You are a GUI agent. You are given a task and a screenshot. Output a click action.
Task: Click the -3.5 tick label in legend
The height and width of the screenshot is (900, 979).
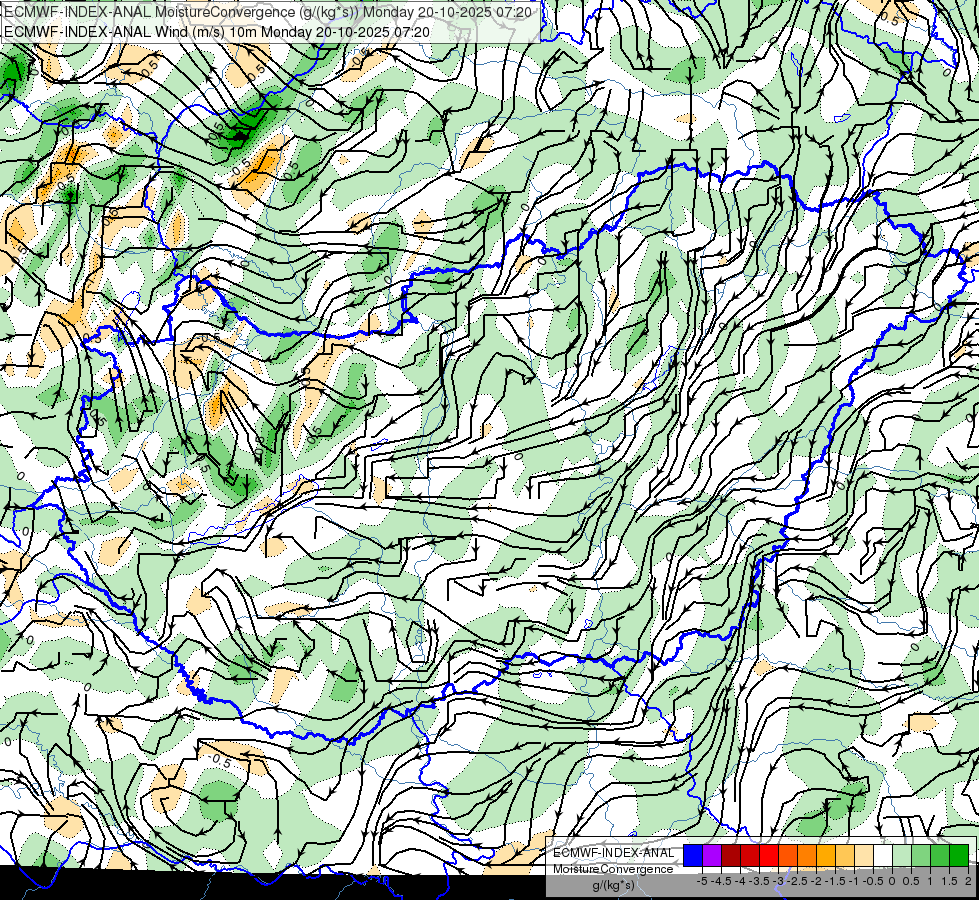point(759,881)
